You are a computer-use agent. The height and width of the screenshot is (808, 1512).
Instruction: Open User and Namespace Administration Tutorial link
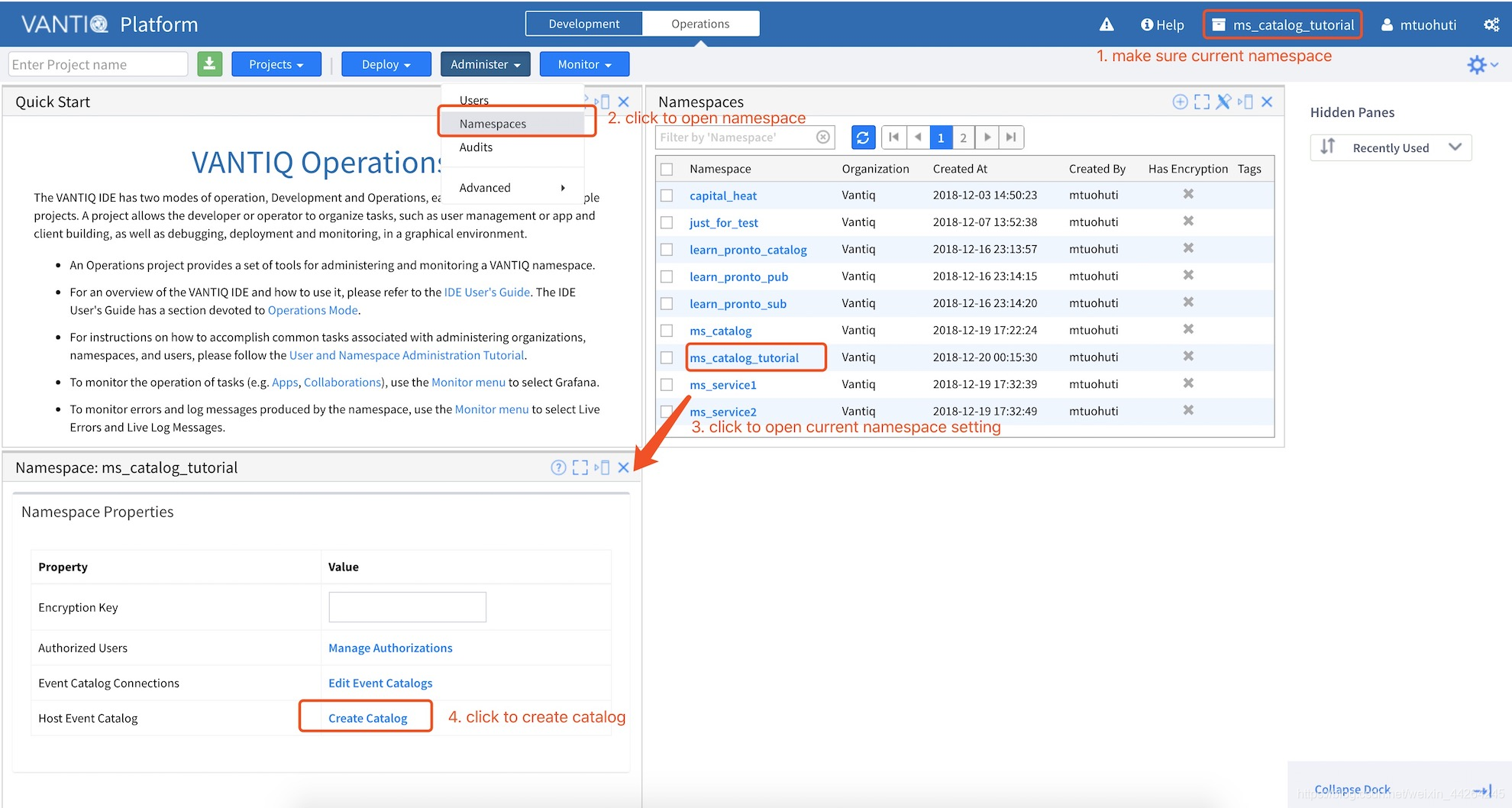point(407,355)
